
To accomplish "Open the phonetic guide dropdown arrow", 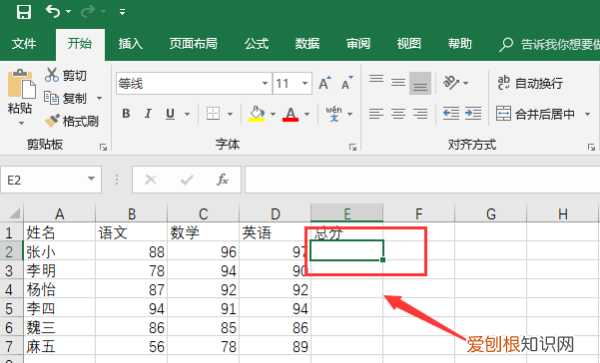I will click(350, 114).
